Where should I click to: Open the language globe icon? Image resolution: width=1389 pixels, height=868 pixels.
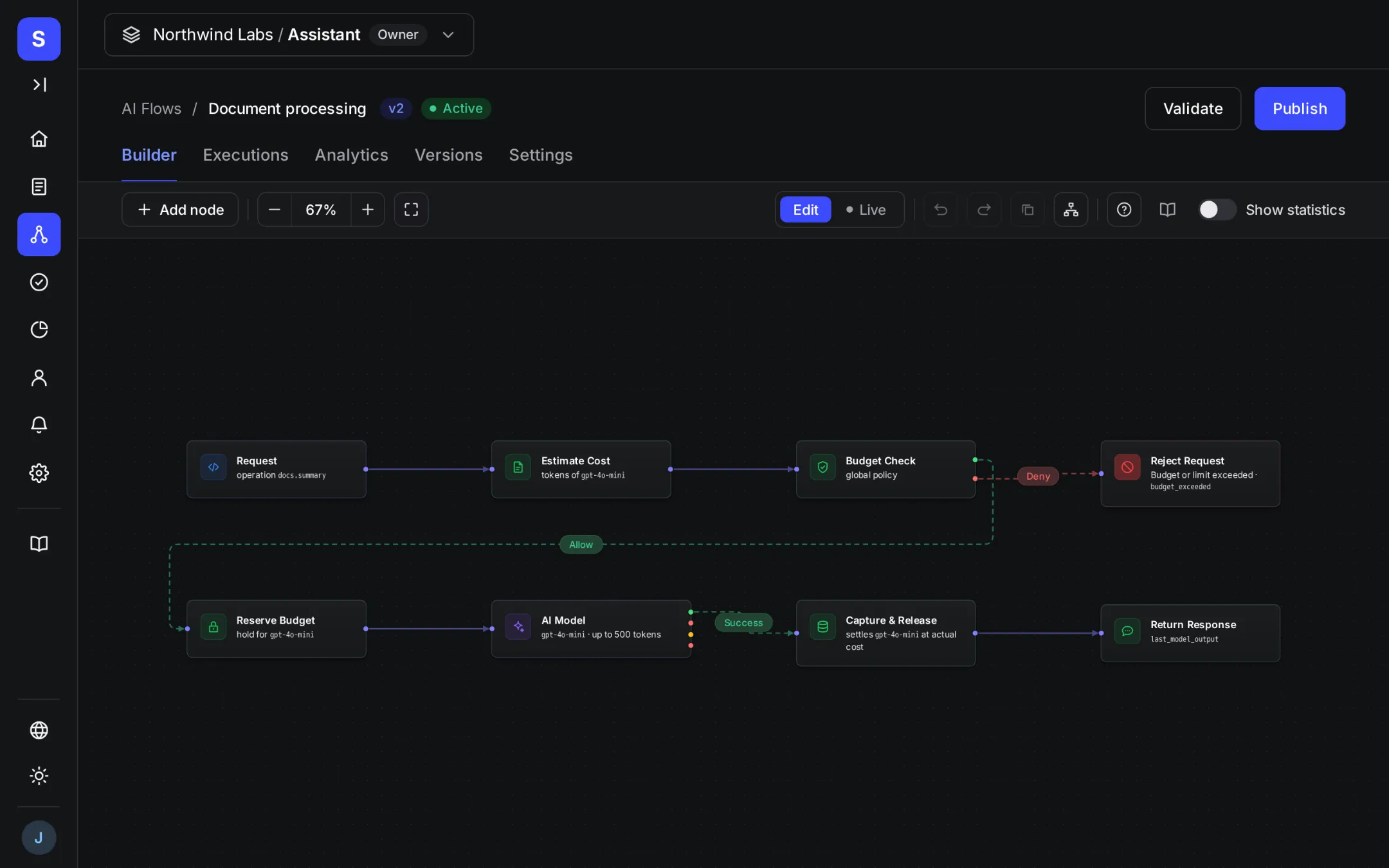39,730
